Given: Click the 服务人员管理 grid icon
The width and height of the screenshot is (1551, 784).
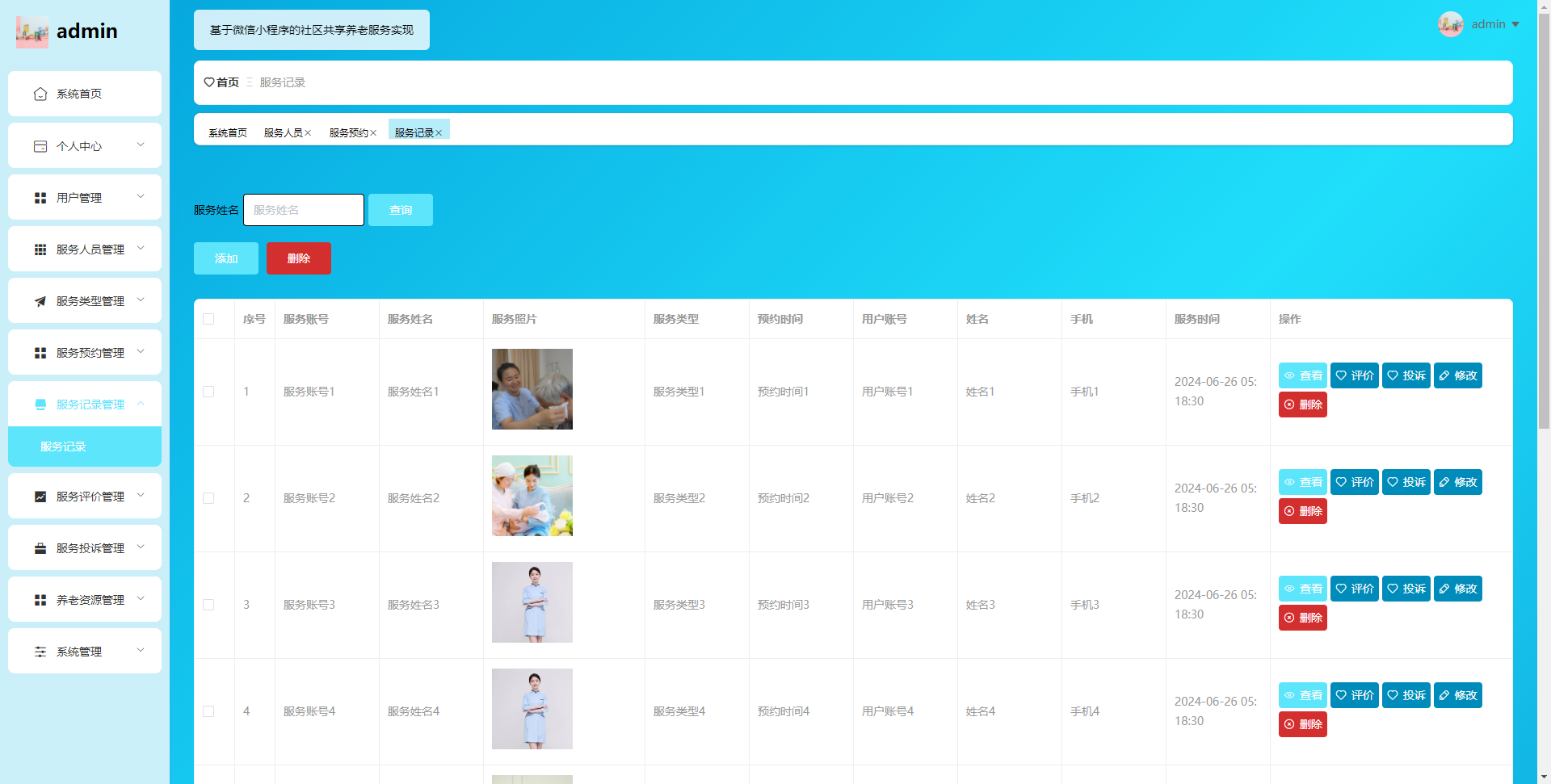Looking at the screenshot, I should click(x=40, y=249).
